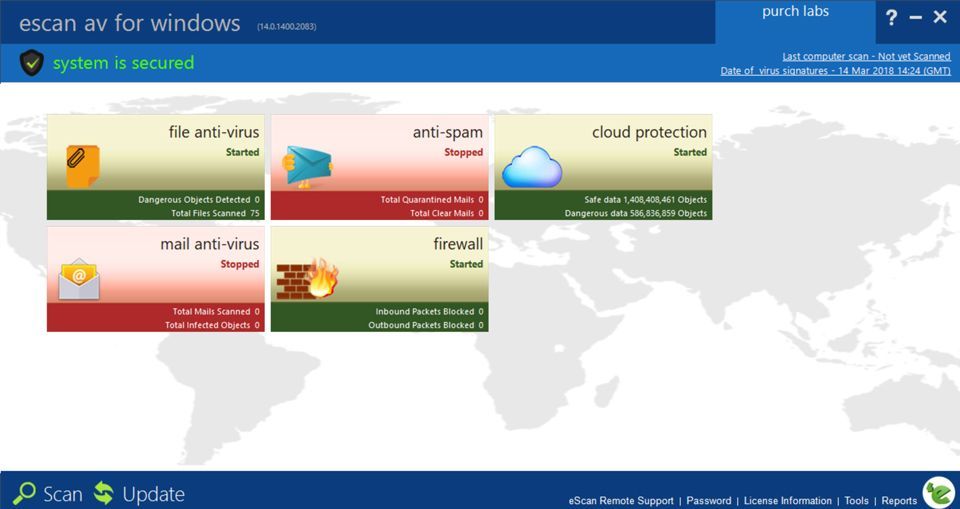Image resolution: width=960 pixels, height=509 pixels.
Task: Click the green shield status icon
Action: [x=32, y=62]
